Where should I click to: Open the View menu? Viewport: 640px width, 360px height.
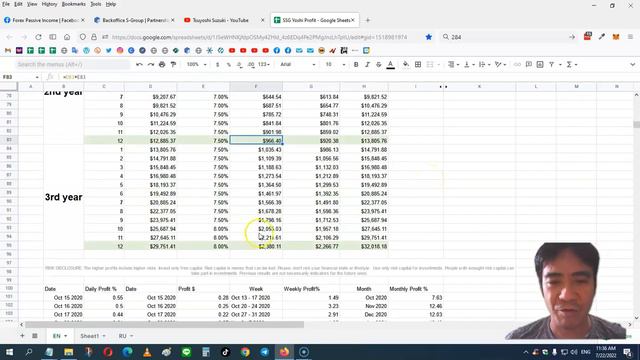pyautogui.click(x=32, y=4)
